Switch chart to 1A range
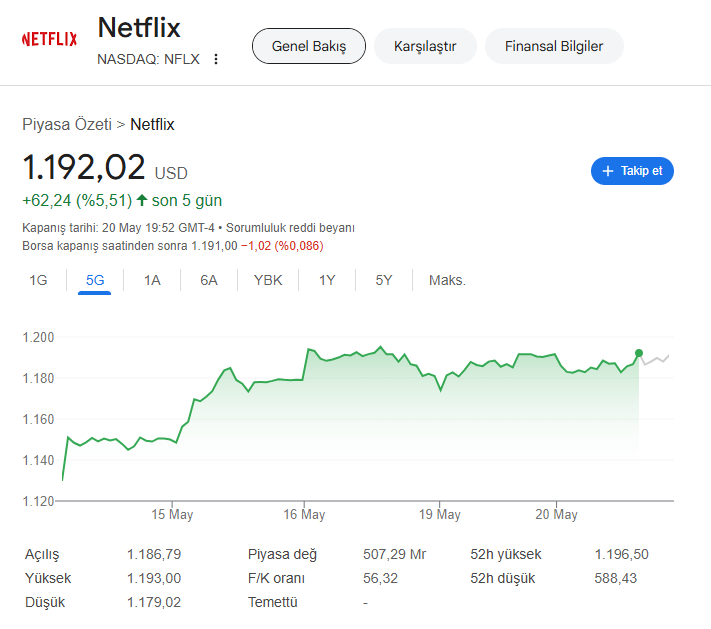Viewport: 711px width, 629px height. (152, 280)
